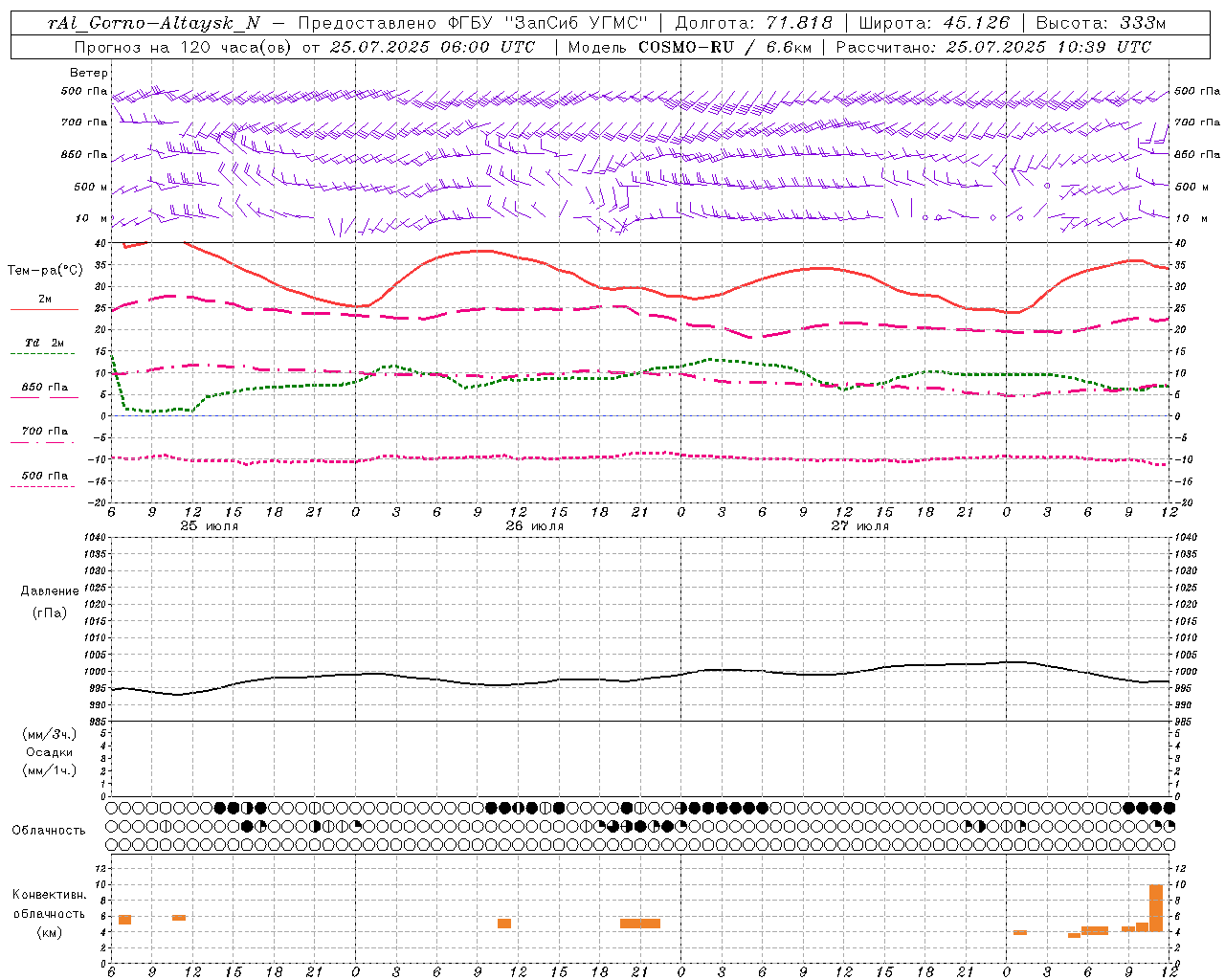This screenshot has height=980, width=1225.
Task: Click the left wind-level label '500 м'
Action: coord(91,187)
